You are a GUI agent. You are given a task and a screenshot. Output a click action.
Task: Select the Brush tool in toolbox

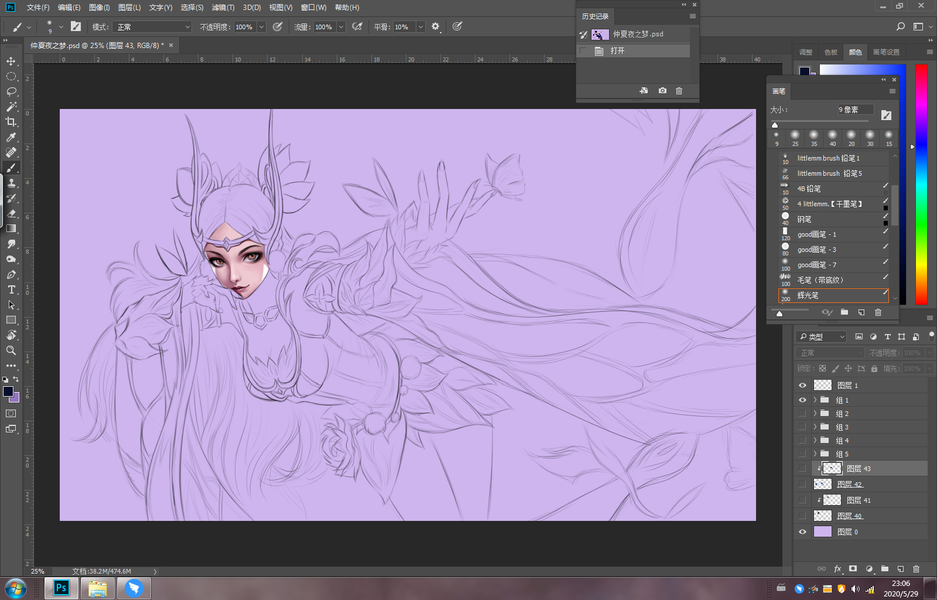(x=11, y=168)
